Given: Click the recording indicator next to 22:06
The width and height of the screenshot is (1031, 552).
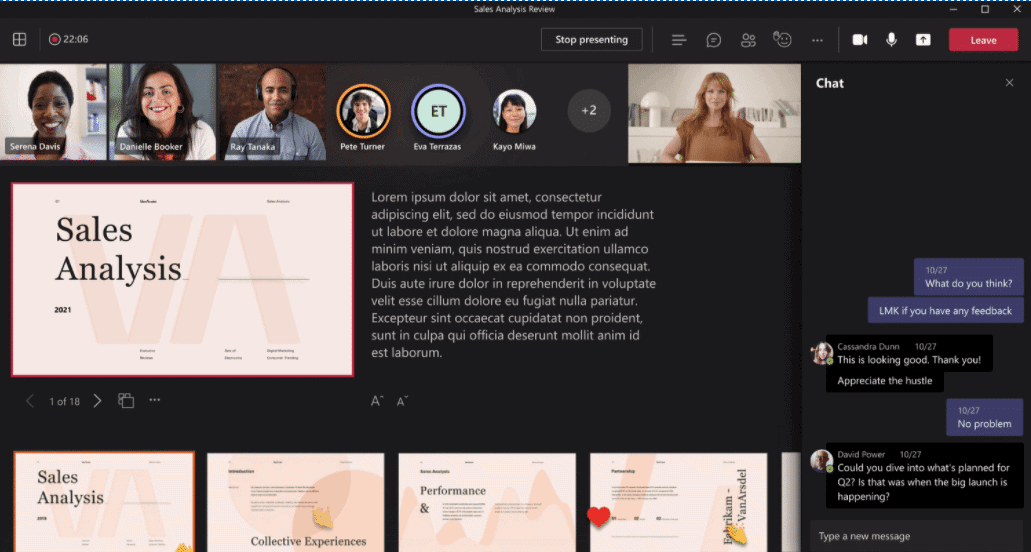Looking at the screenshot, I should pos(55,39).
